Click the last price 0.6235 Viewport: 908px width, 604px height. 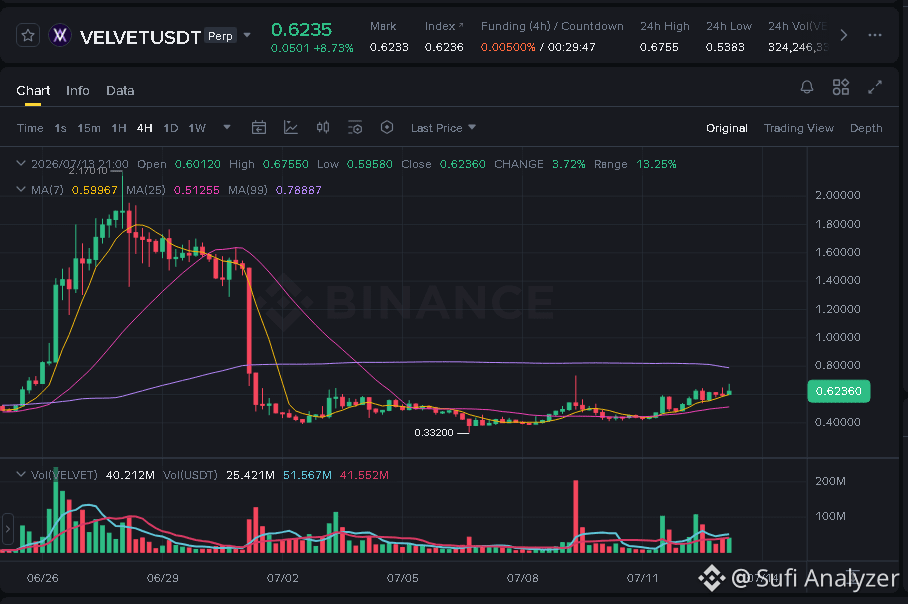(x=301, y=30)
